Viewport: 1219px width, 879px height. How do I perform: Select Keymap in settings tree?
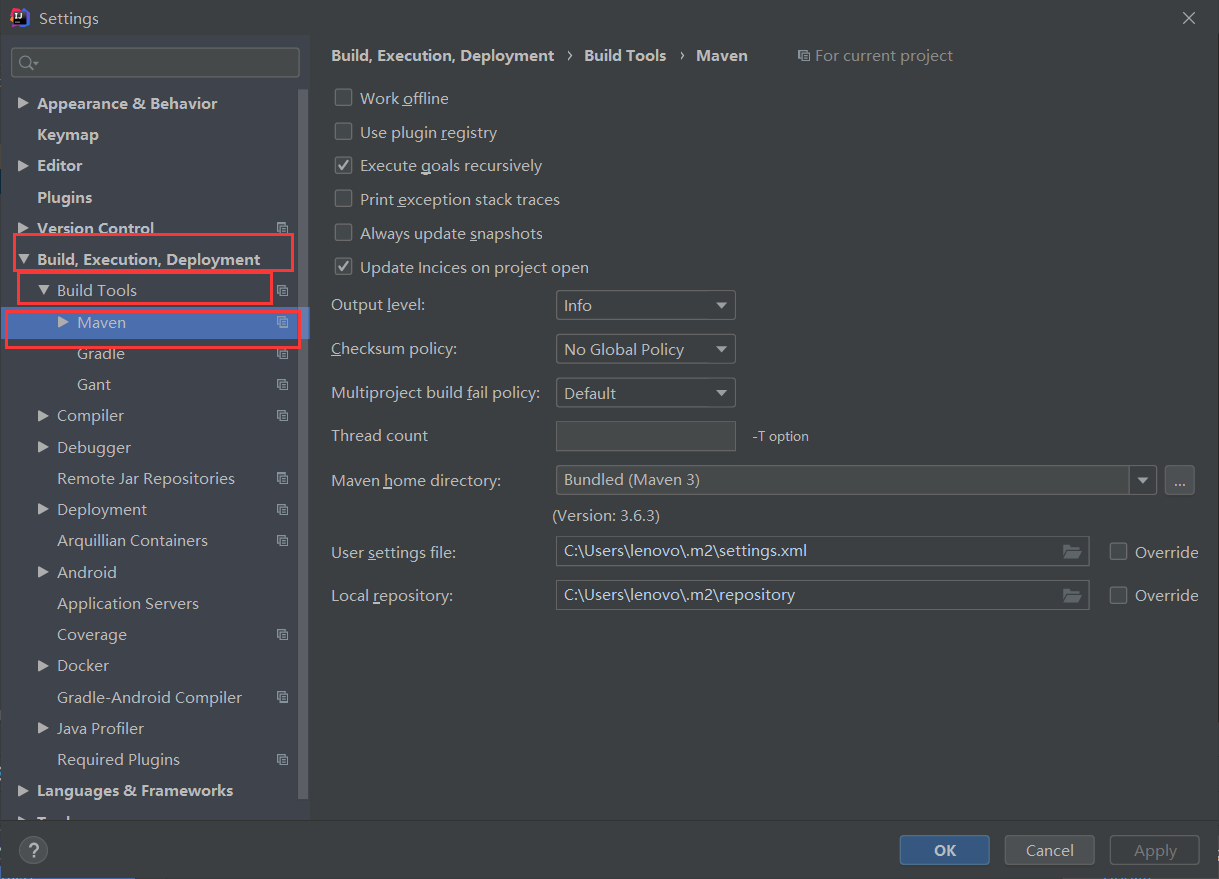point(68,134)
